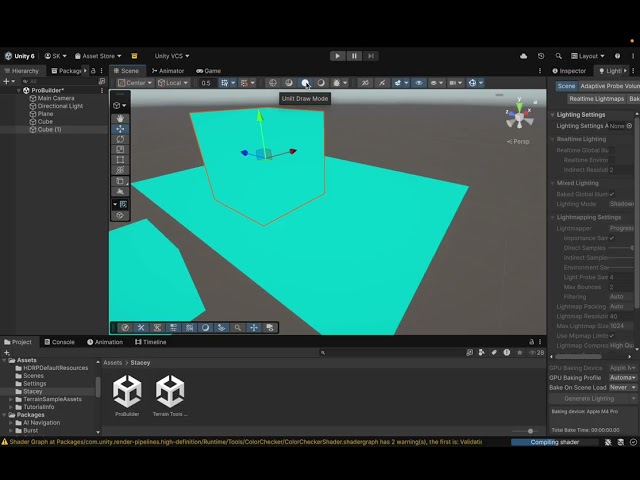Screen dimensions: 640x480
Task: Collapse the ProBuilder scene in Hierarchy
Action: [19, 91]
